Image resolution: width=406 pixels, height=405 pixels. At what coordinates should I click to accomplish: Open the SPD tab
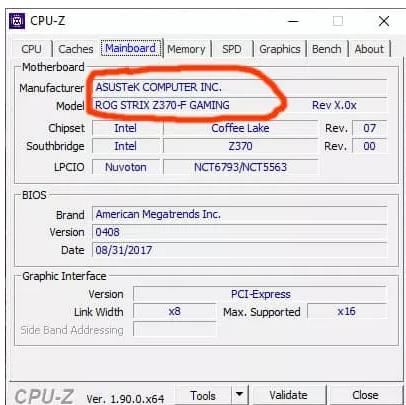pos(232,49)
